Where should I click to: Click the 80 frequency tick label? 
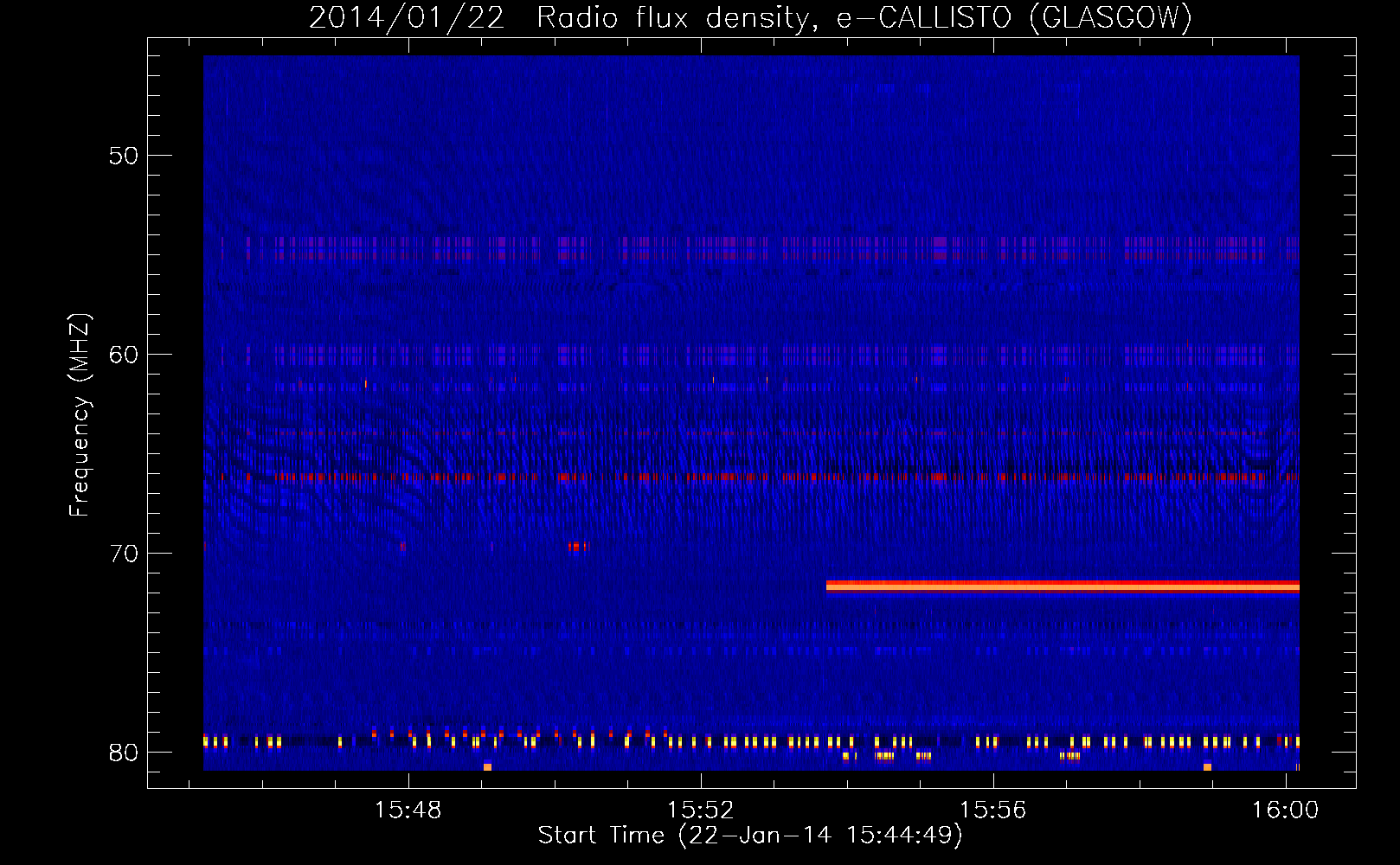click(124, 753)
